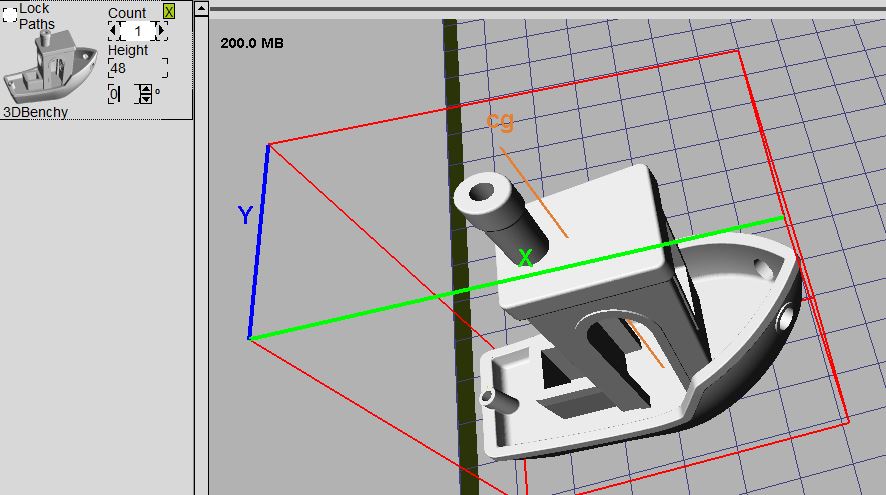The image size is (886, 495).
Task: Click the Count value field showing 1
Action: tap(137, 31)
